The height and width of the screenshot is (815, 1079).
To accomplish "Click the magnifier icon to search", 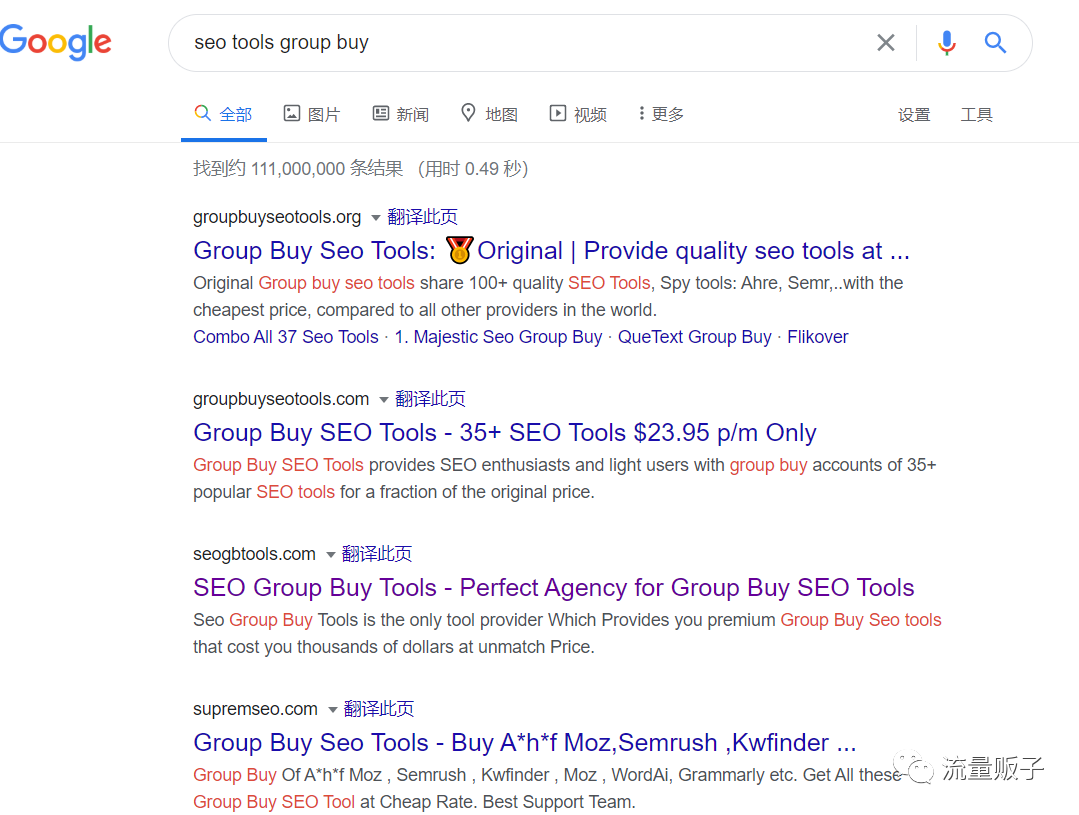I will pyautogui.click(x=995, y=42).
